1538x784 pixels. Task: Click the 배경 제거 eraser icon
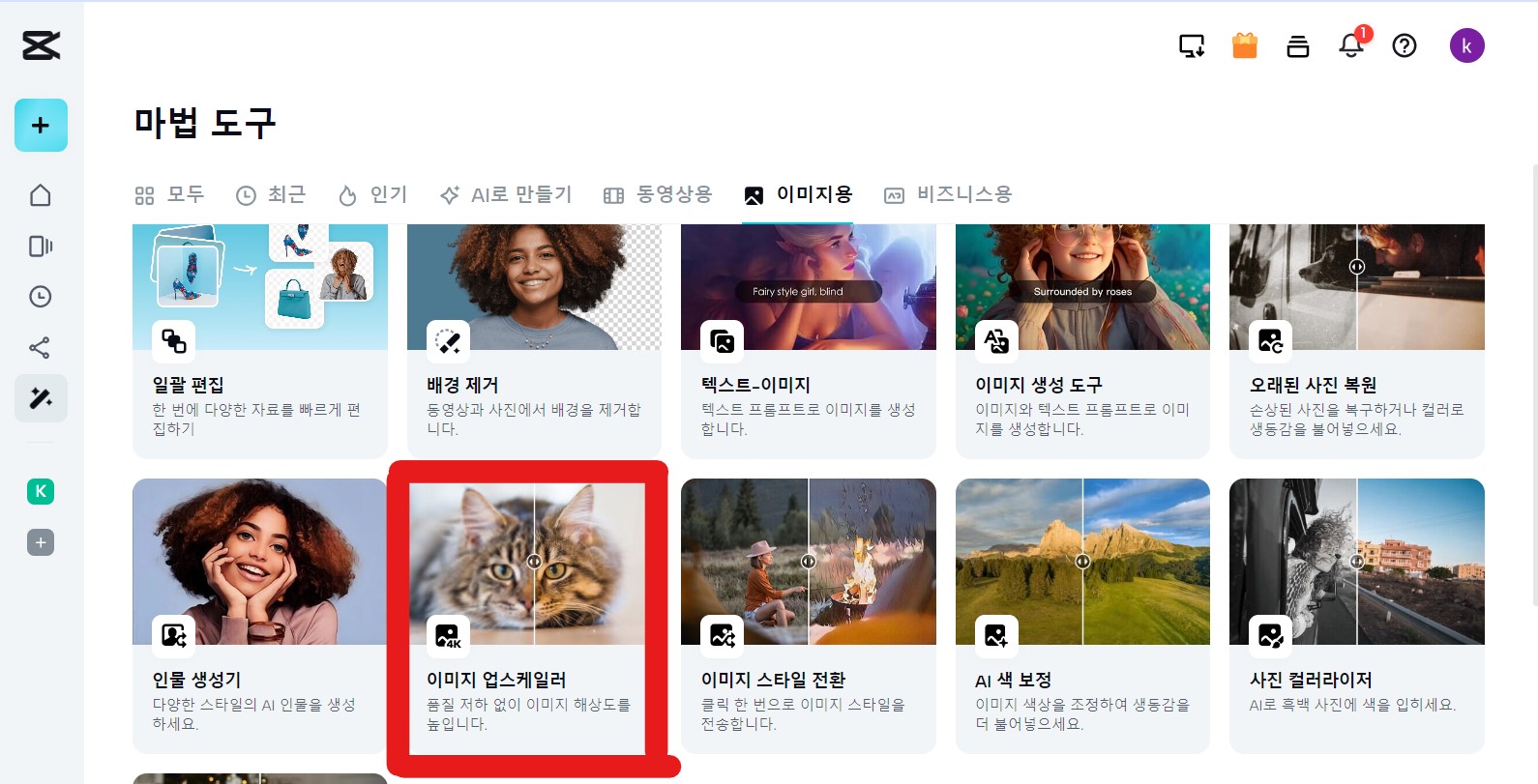click(448, 340)
